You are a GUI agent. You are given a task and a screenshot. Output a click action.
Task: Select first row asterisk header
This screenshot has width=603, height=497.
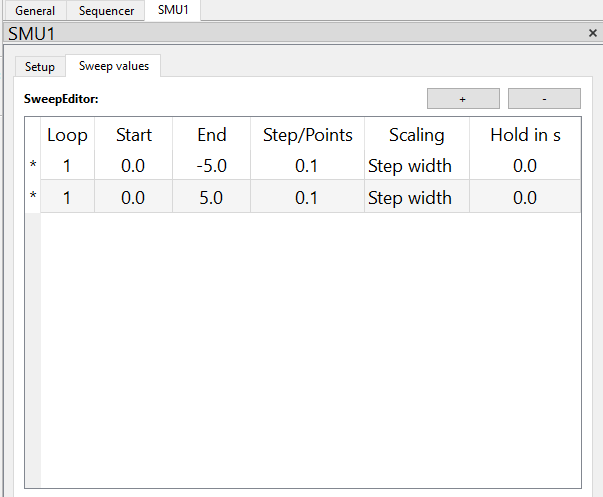tap(33, 165)
